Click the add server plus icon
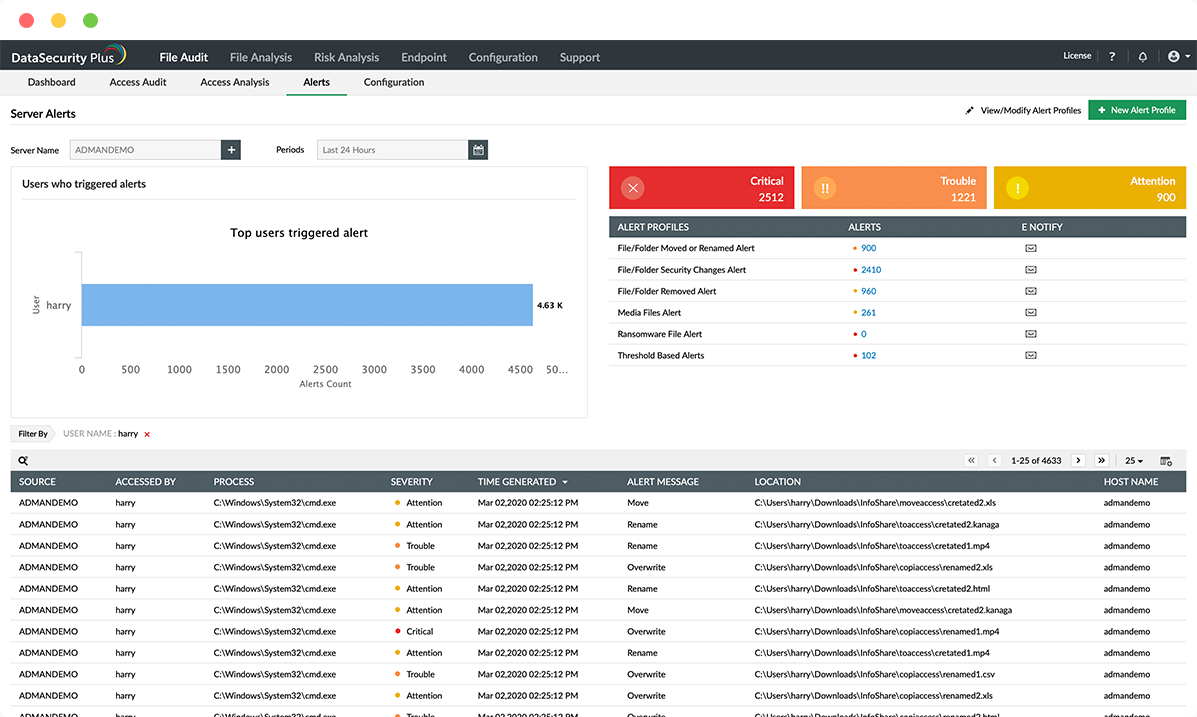This screenshot has height=717, width=1197. coord(231,150)
